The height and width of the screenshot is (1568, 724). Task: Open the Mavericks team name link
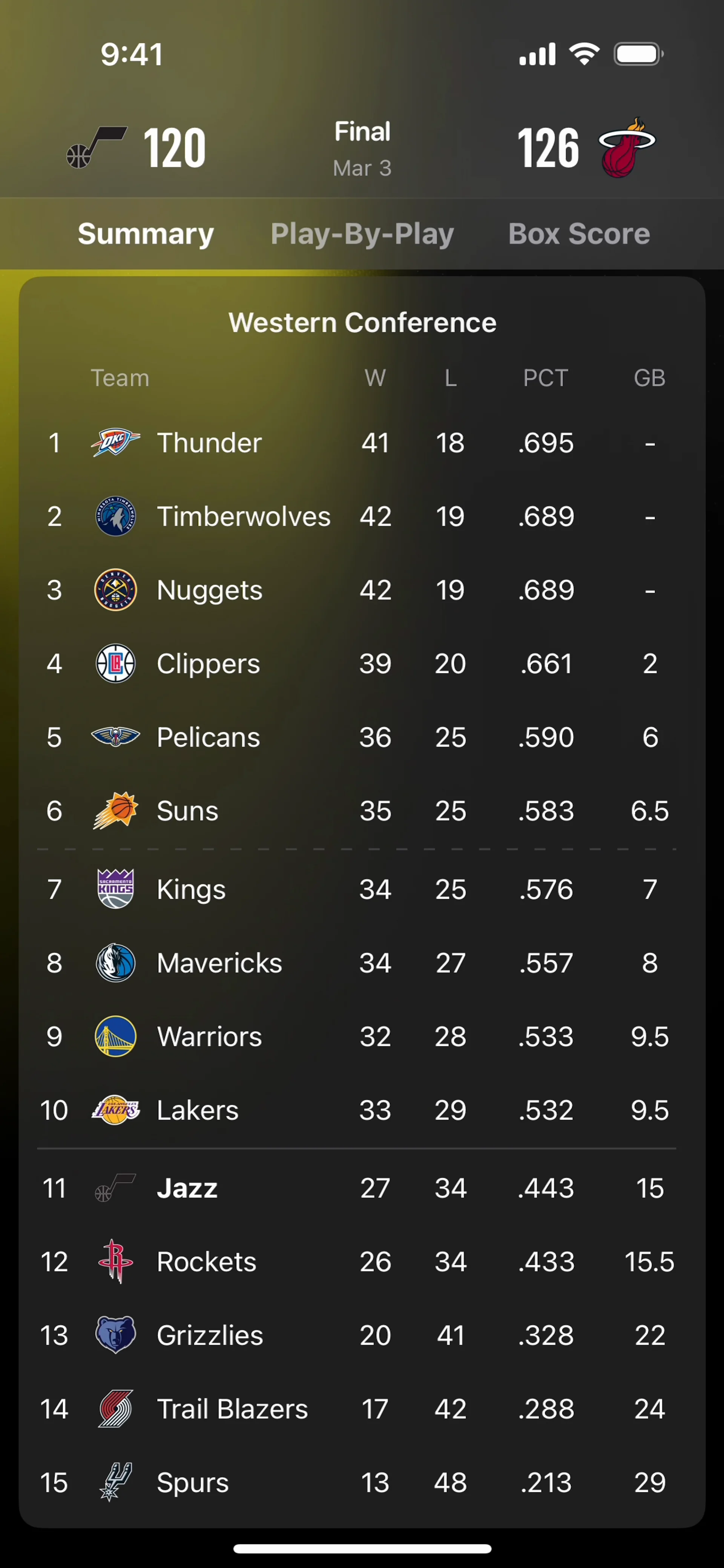(x=219, y=963)
